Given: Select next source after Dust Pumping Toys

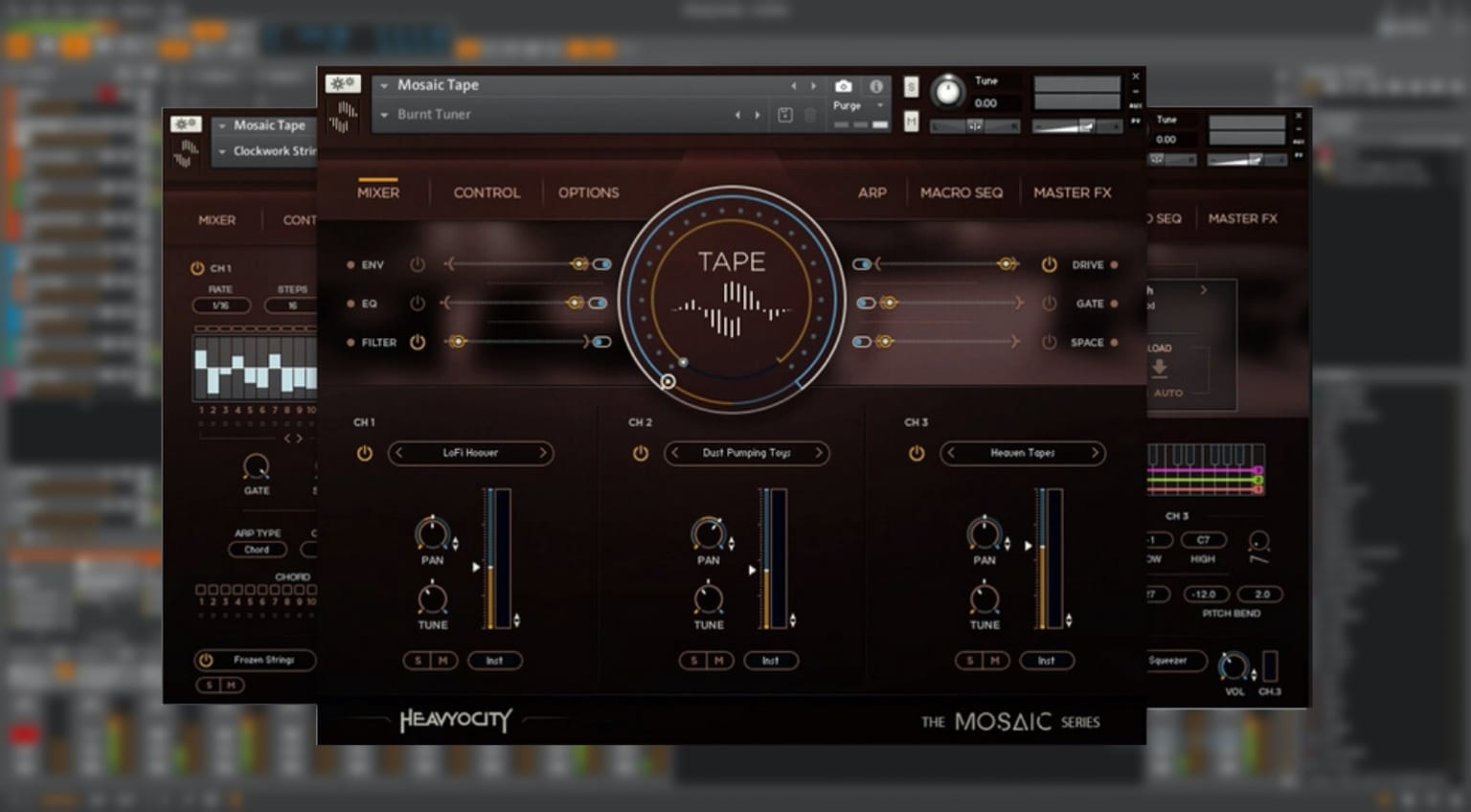Looking at the screenshot, I should point(819,453).
